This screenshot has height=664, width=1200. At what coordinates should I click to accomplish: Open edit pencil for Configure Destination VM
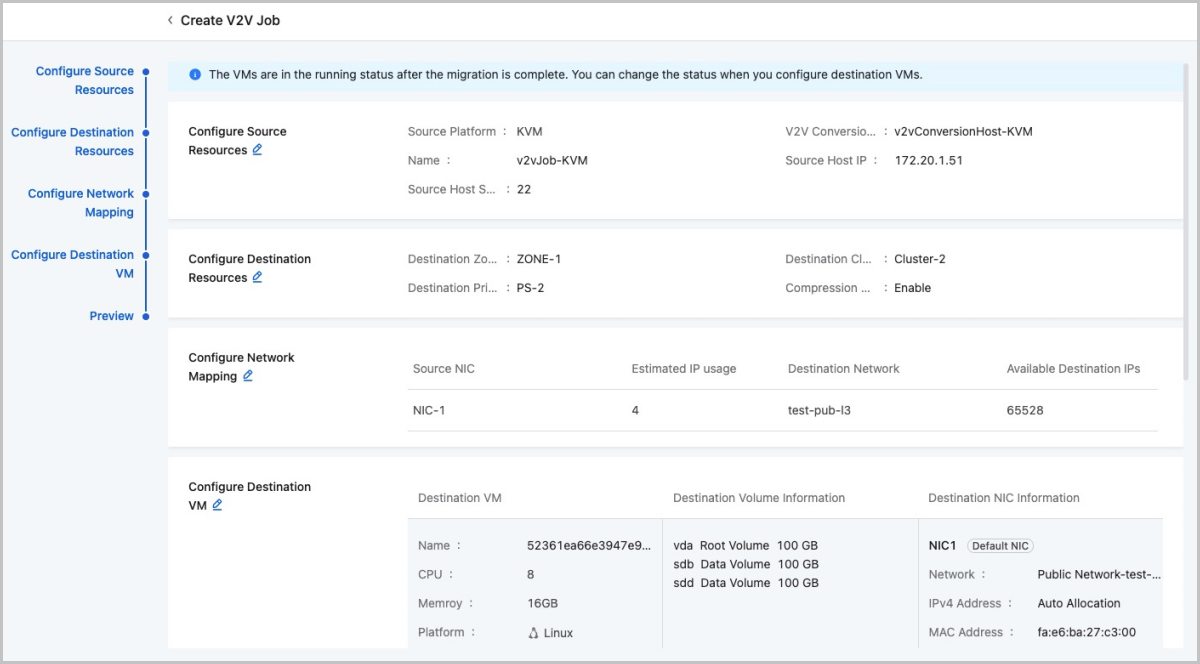point(217,505)
